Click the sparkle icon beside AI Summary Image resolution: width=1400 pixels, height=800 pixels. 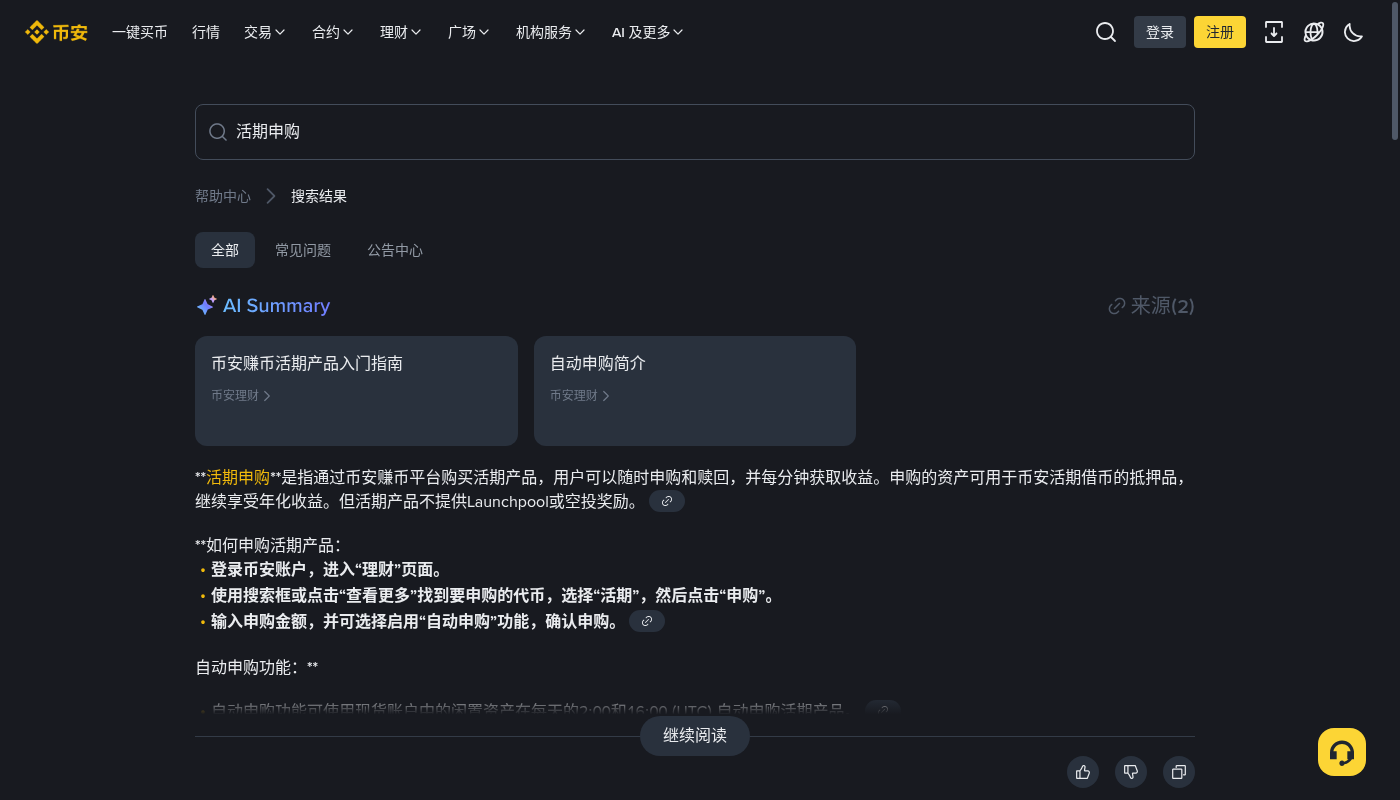point(206,306)
